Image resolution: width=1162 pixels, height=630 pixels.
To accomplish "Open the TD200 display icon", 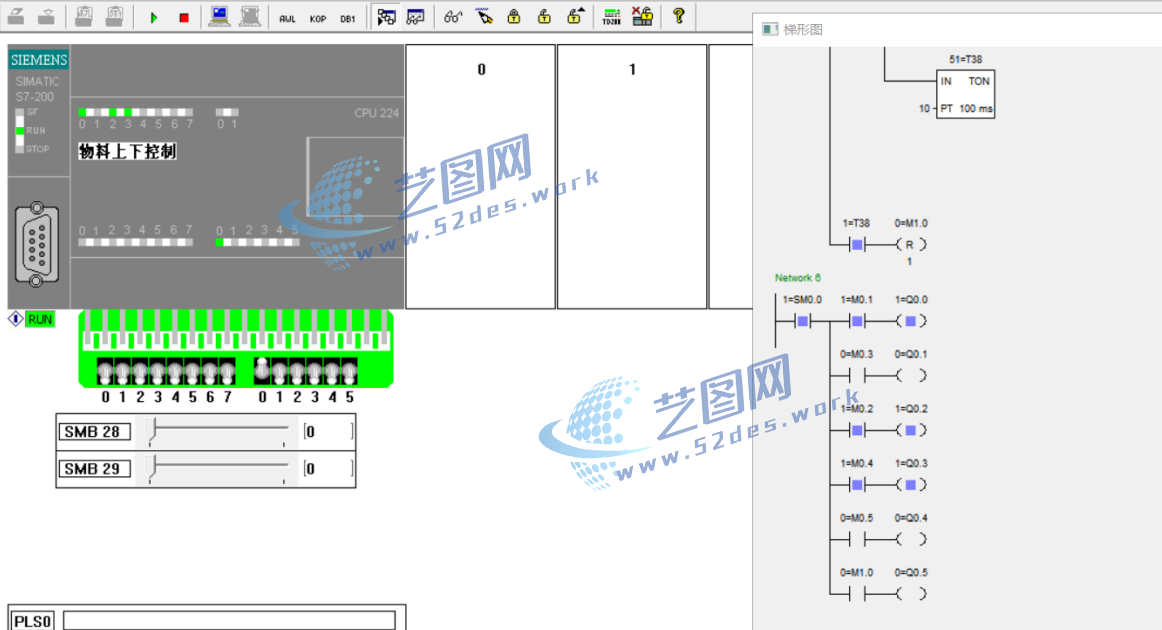I will 611,17.
